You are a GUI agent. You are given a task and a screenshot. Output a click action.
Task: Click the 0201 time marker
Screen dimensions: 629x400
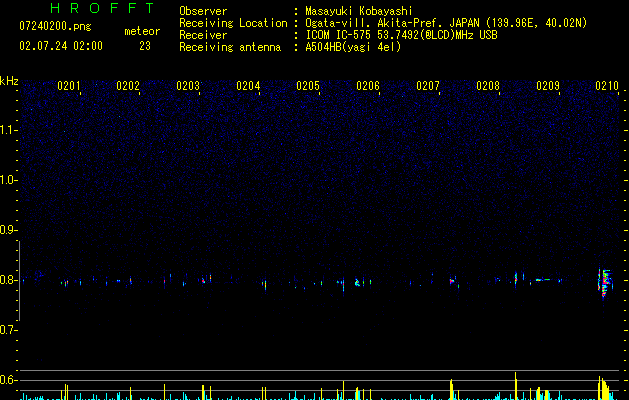coord(69,86)
